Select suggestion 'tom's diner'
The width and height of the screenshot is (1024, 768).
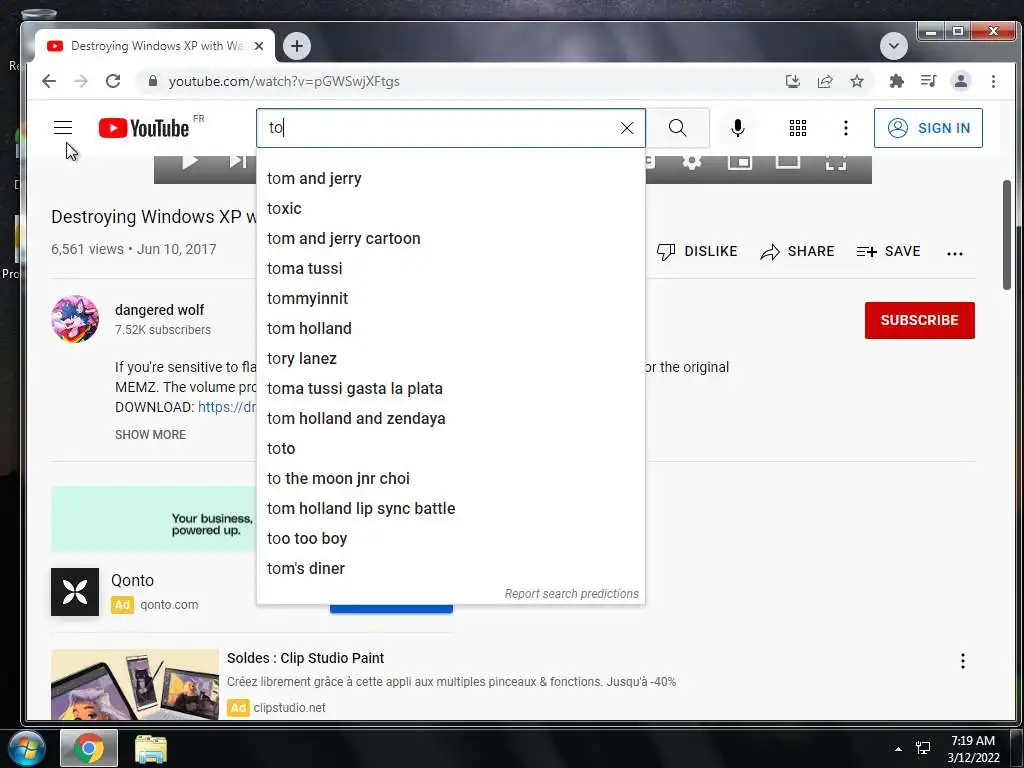(451, 569)
